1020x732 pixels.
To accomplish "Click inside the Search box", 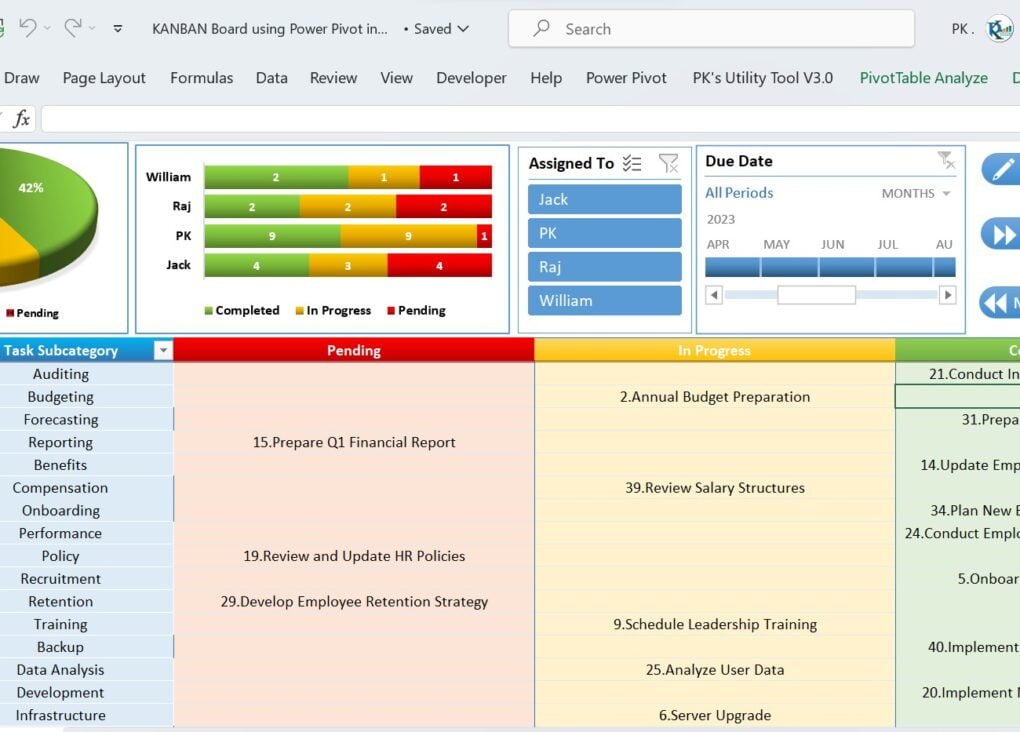I will [711, 28].
